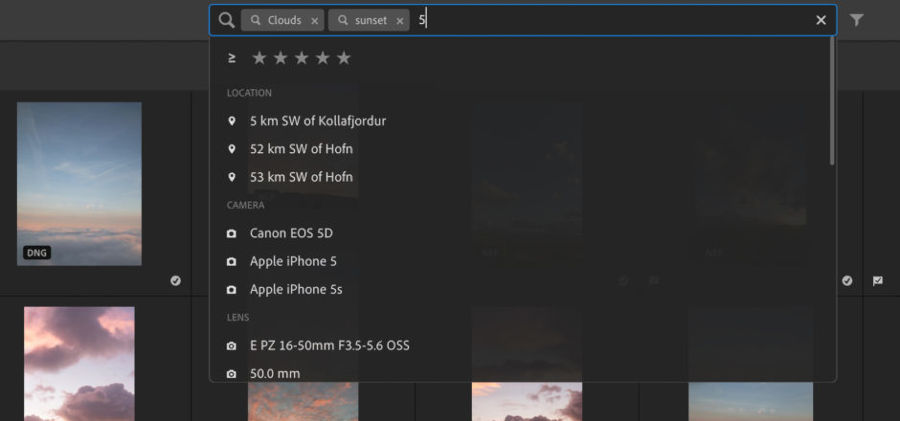Click in the search text field
Viewport: 900px width, 421px height.
tap(610, 20)
